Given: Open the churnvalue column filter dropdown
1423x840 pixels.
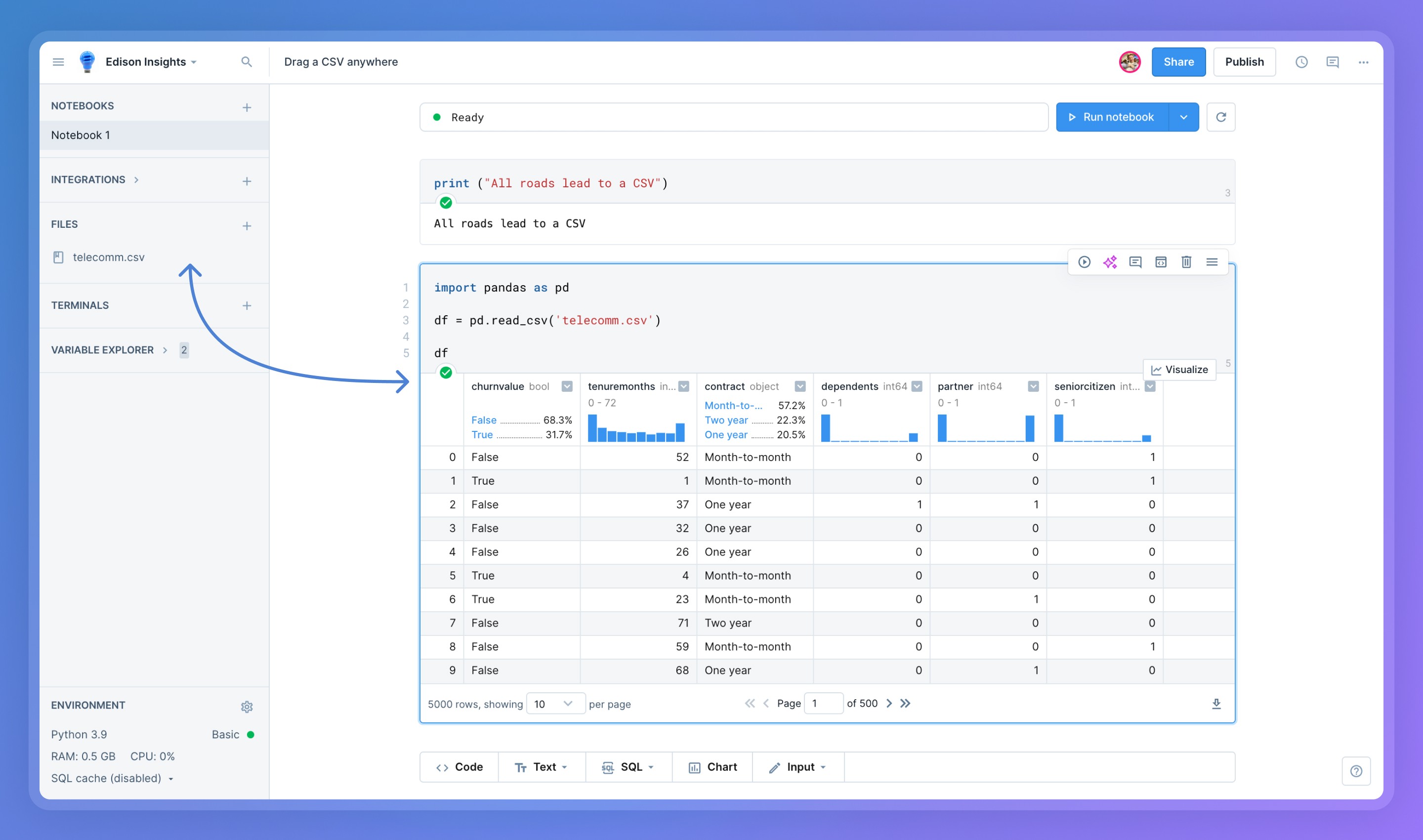Looking at the screenshot, I should coord(567,386).
